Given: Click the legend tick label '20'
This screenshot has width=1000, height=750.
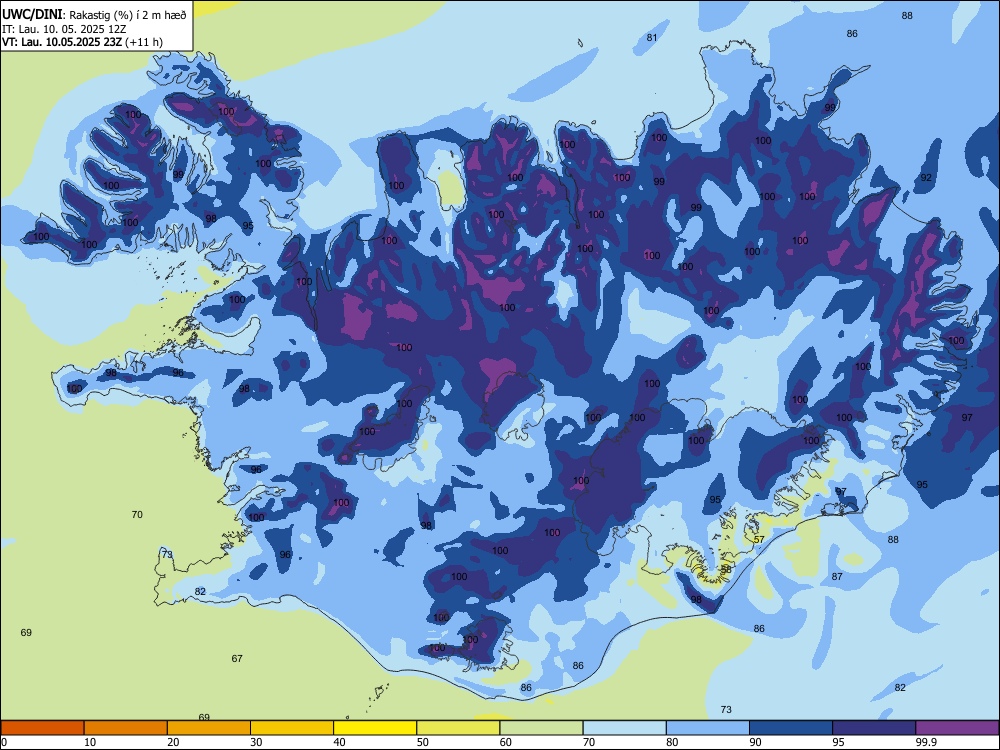Looking at the screenshot, I should pyautogui.click(x=173, y=742).
